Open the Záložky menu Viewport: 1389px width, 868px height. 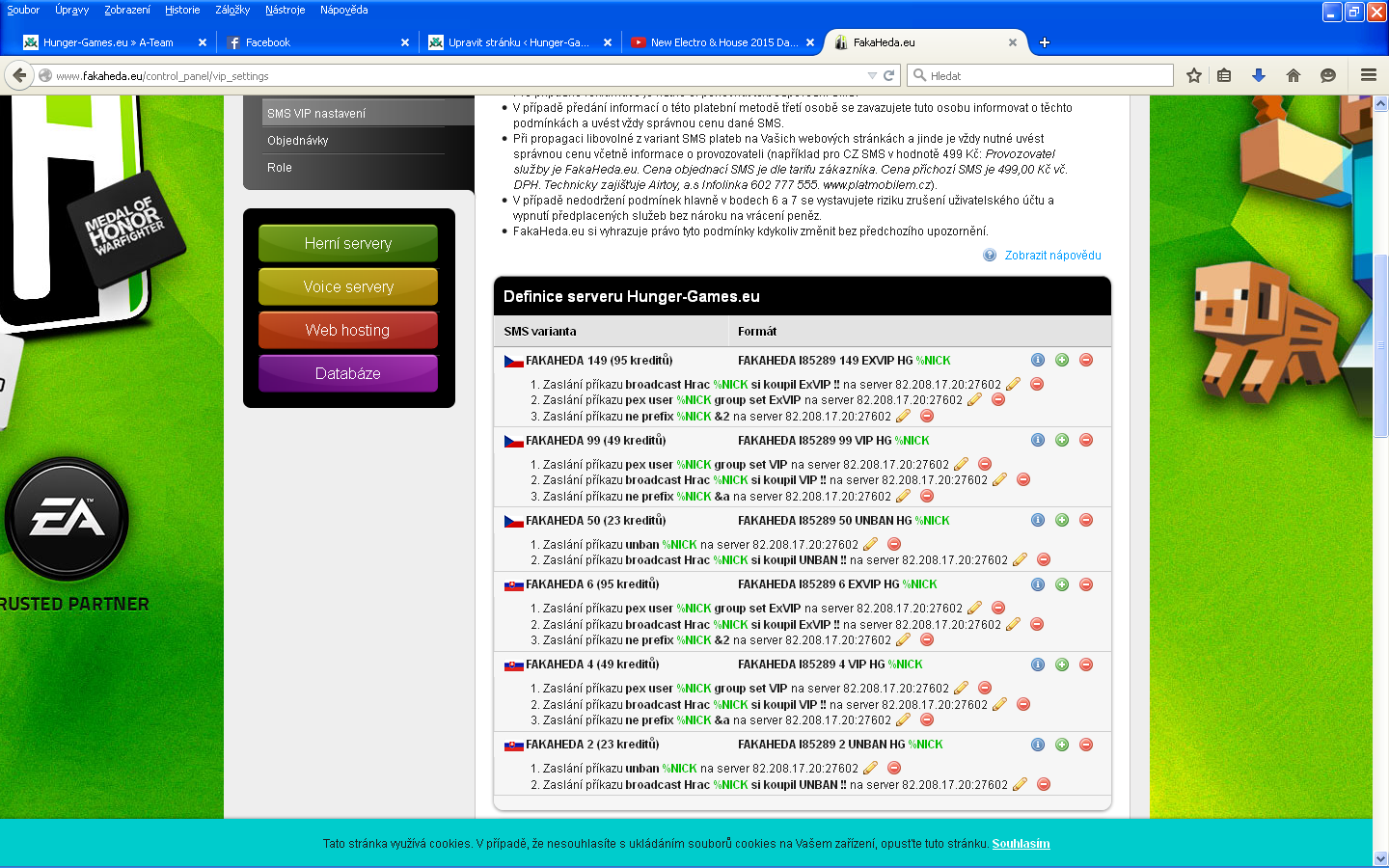click(232, 10)
